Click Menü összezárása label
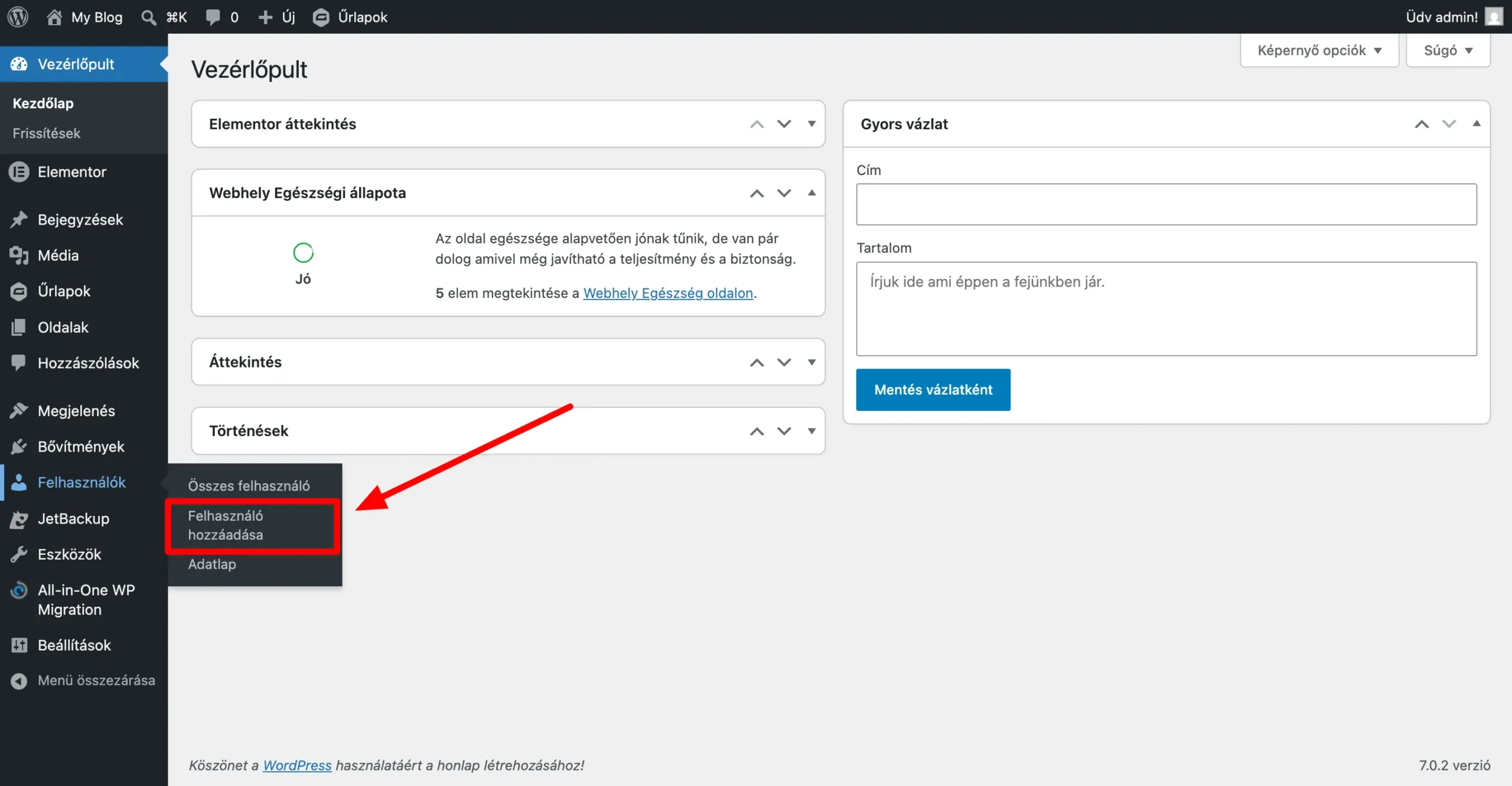 [96, 681]
